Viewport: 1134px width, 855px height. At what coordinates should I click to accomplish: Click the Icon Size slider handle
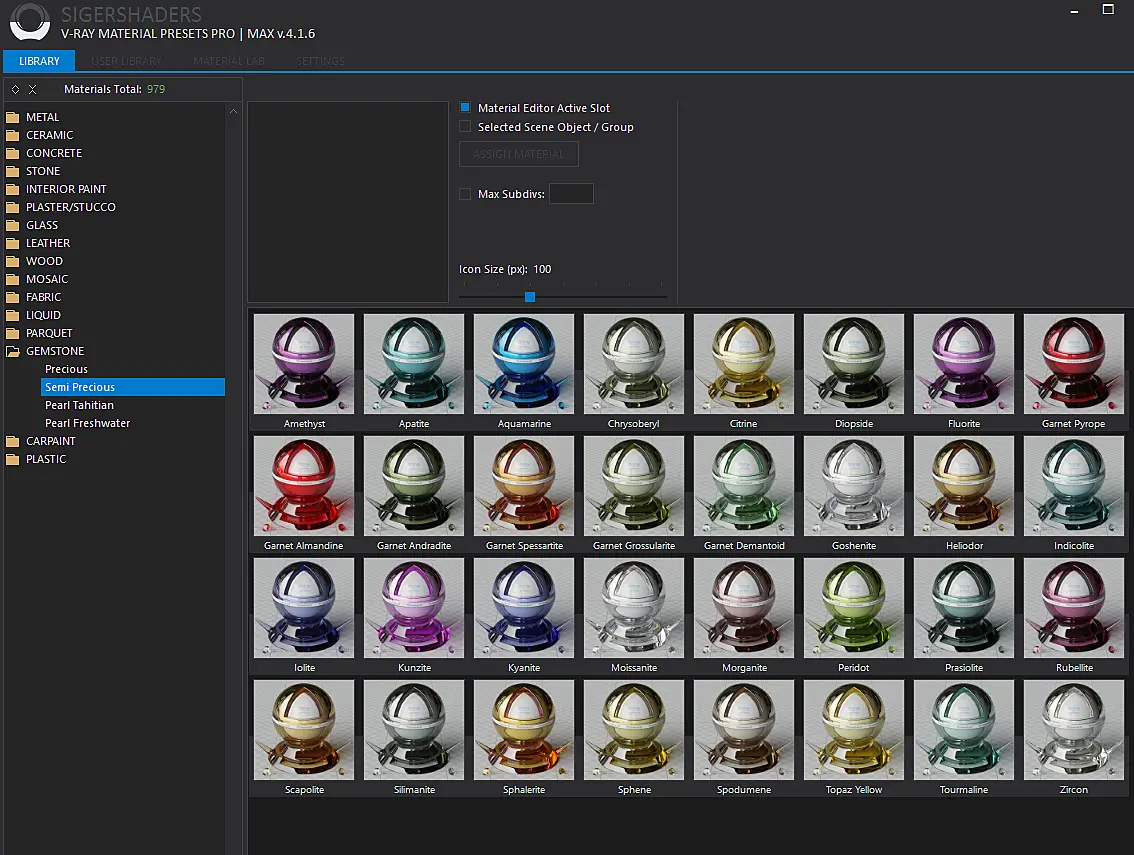(530, 297)
